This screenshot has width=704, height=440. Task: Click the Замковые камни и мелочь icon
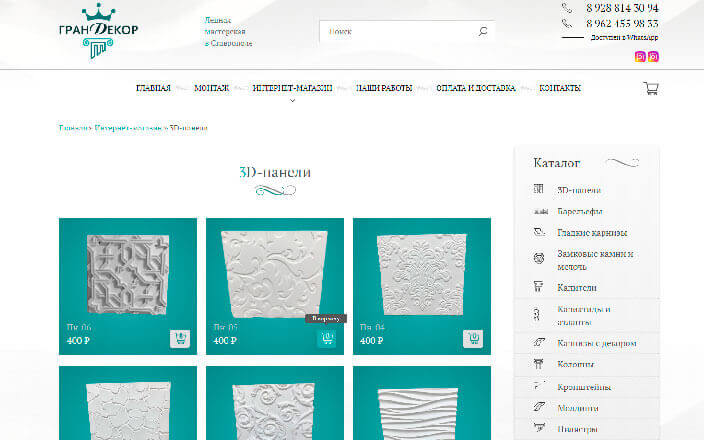[x=539, y=258]
